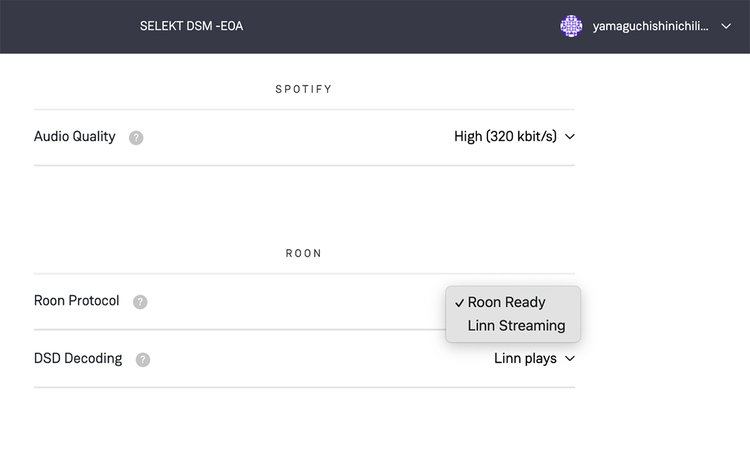Click the DSD Decoding setting label
The width and height of the screenshot is (750, 462).
[x=78, y=358]
